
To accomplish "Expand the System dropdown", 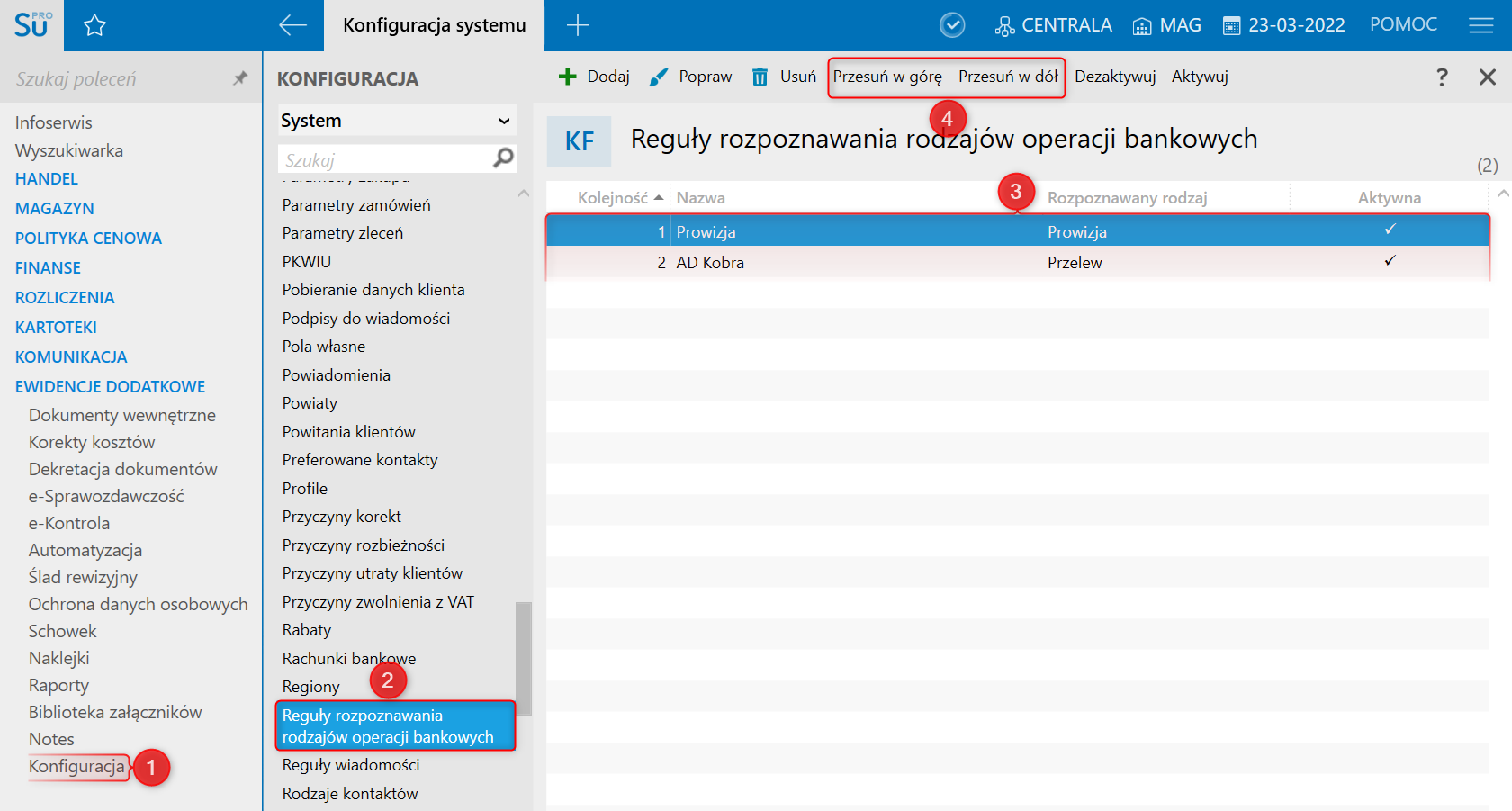I will 397,121.
